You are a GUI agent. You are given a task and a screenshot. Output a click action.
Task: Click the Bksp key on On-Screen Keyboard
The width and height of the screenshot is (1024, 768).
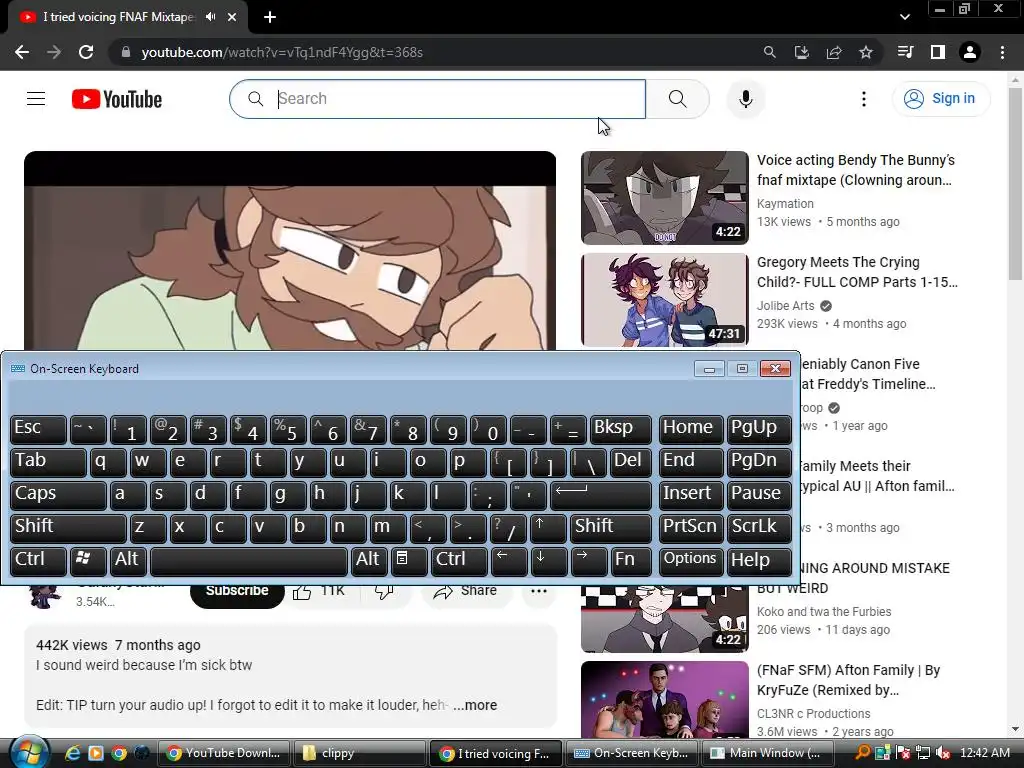(x=620, y=429)
